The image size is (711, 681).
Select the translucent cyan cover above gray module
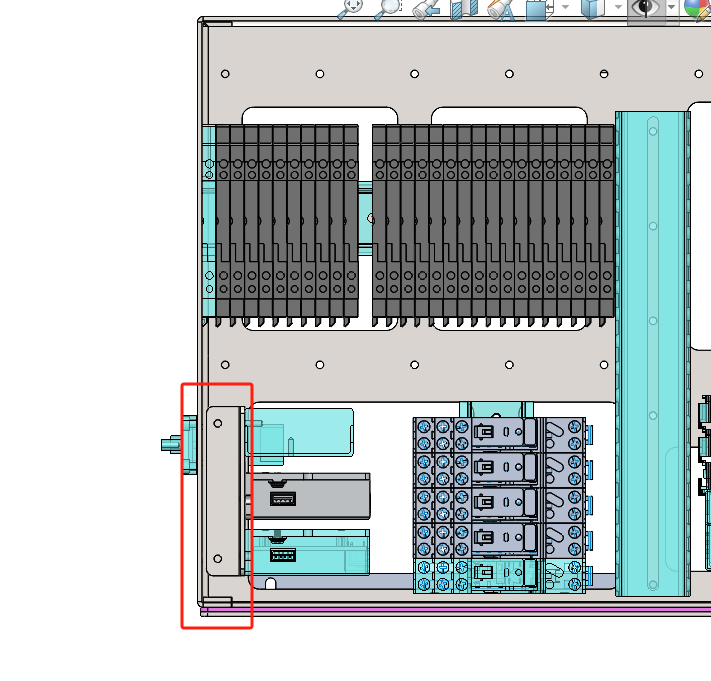click(310, 430)
